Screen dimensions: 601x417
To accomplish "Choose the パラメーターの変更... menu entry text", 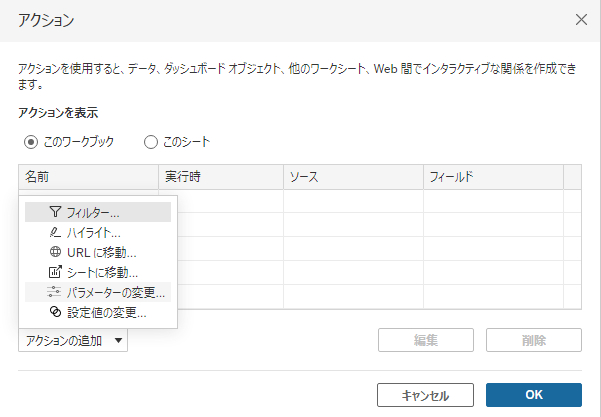I will (x=116, y=292).
